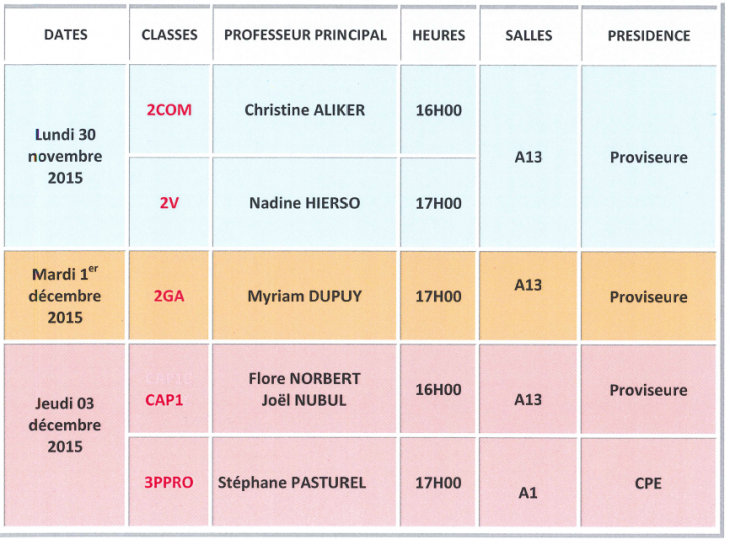Click the Myriam DUPUY cell
The height and width of the screenshot is (545, 730).
(305, 296)
